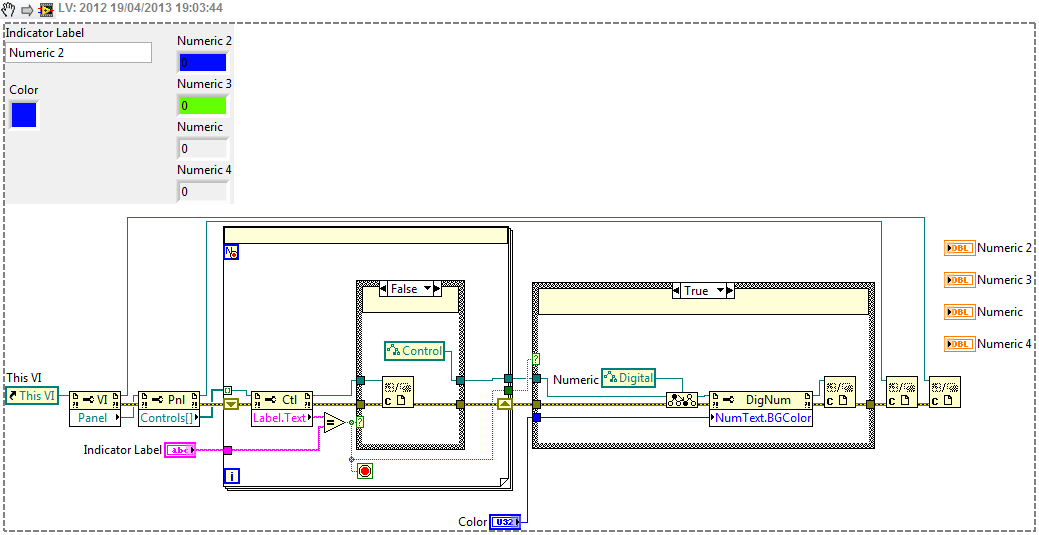Click the NumText.BGColor property row
Viewport: 1039px width, 535px height.
tap(761, 418)
